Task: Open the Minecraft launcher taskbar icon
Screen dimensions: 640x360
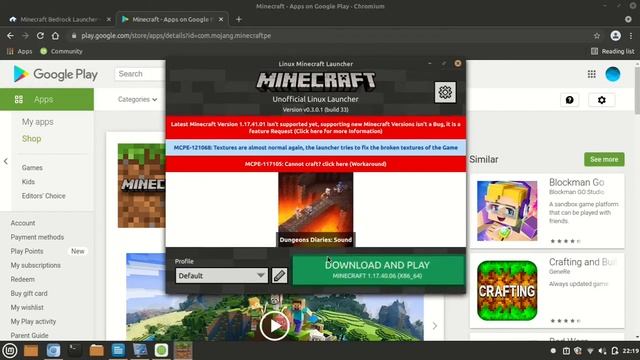Action: pos(183,350)
